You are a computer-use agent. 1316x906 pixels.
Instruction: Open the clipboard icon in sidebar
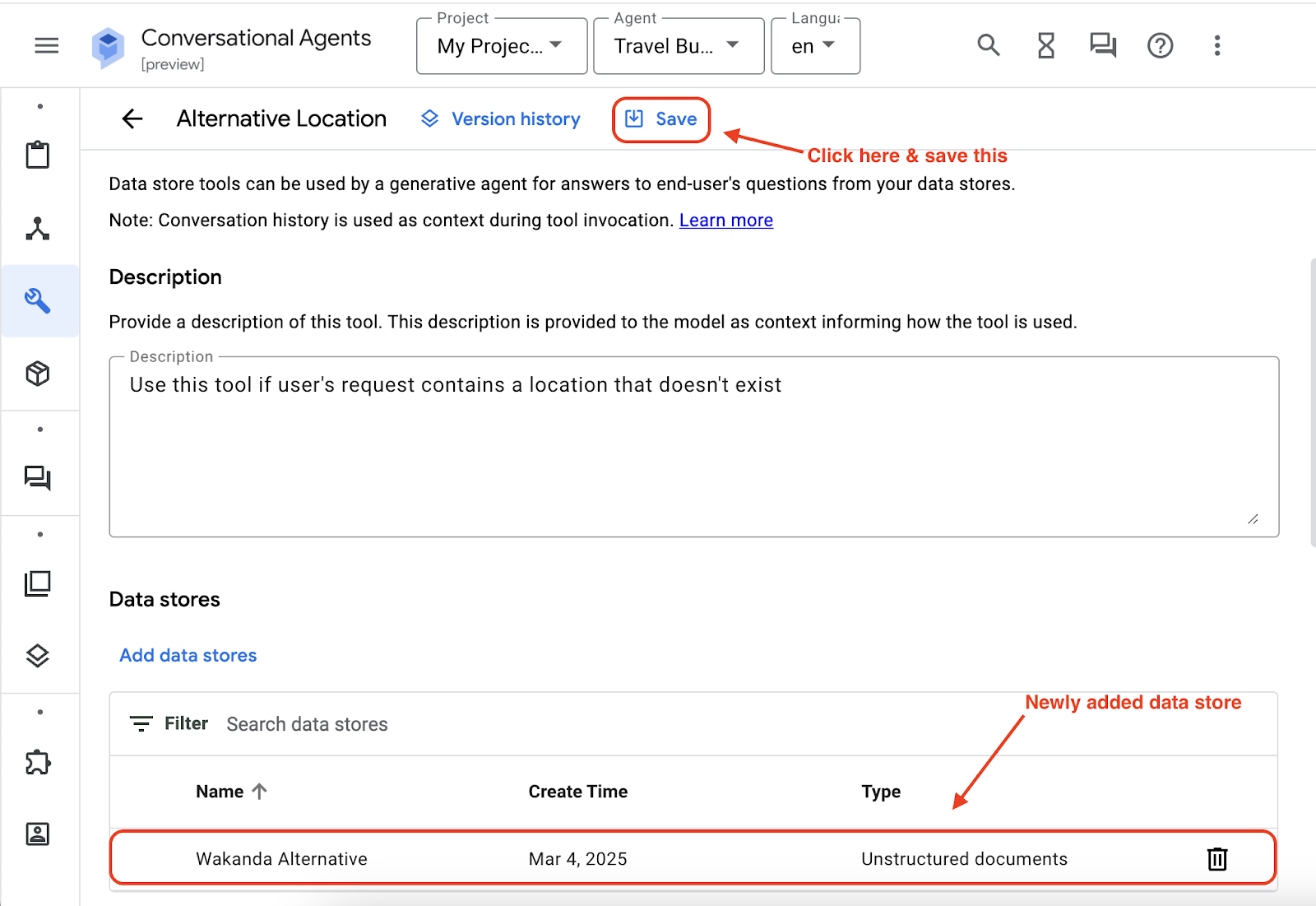coord(38,155)
